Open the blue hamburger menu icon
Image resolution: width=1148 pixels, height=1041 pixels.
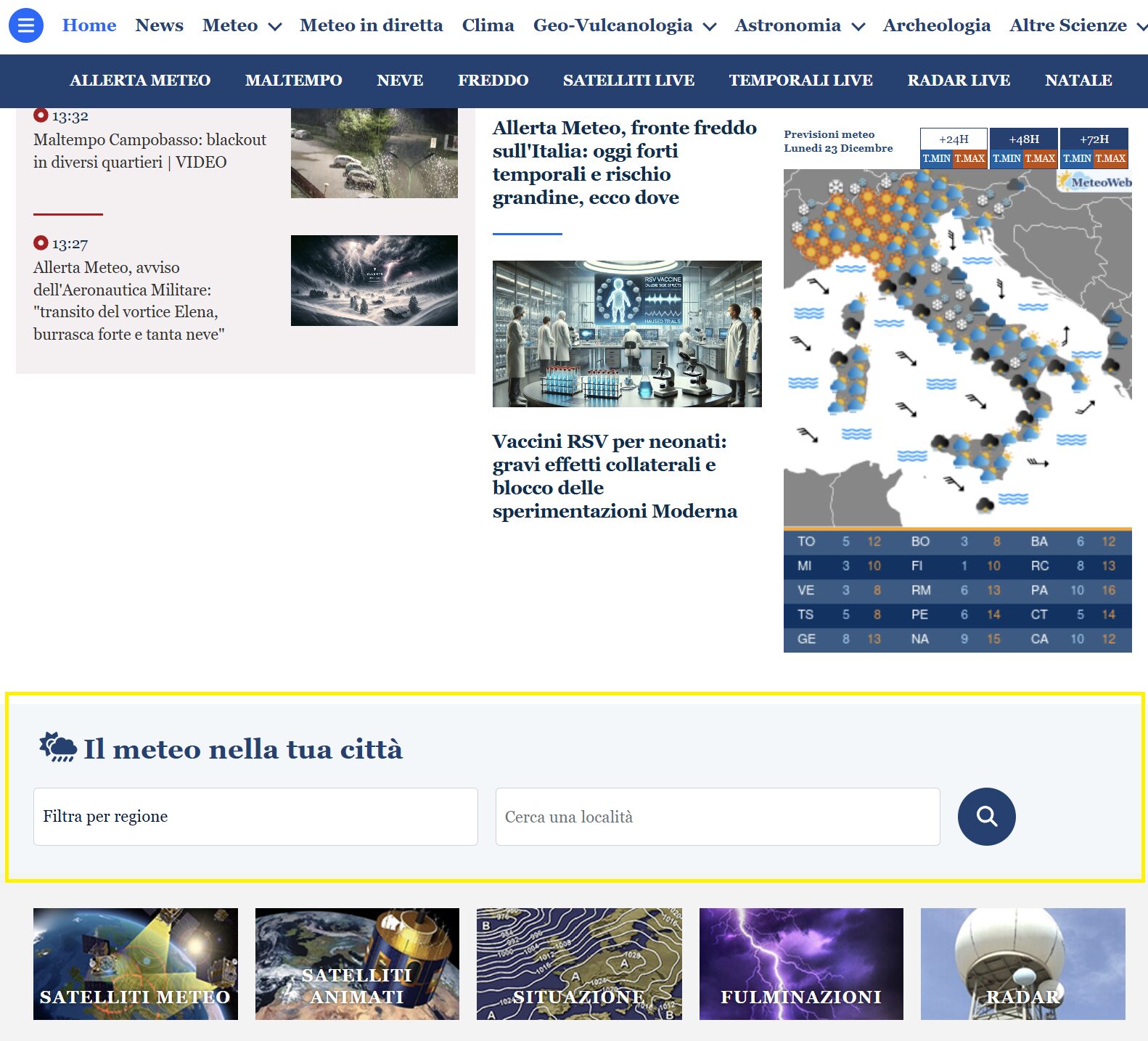coord(26,25)
